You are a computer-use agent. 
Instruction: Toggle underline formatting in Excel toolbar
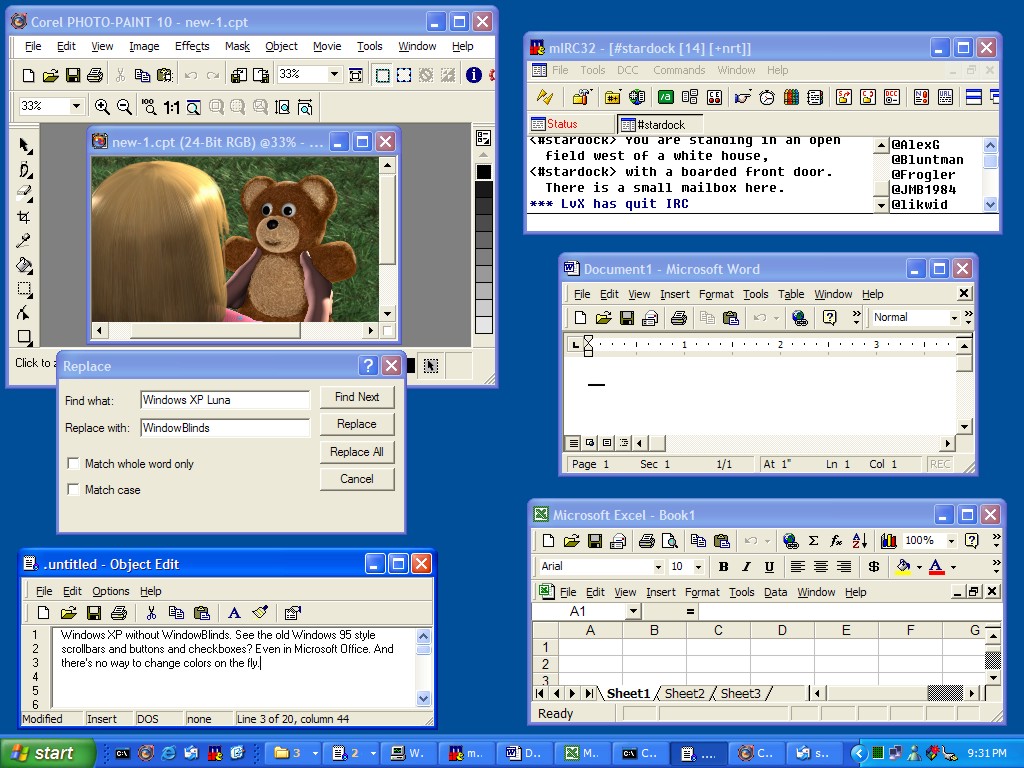[x=769, y=566]
